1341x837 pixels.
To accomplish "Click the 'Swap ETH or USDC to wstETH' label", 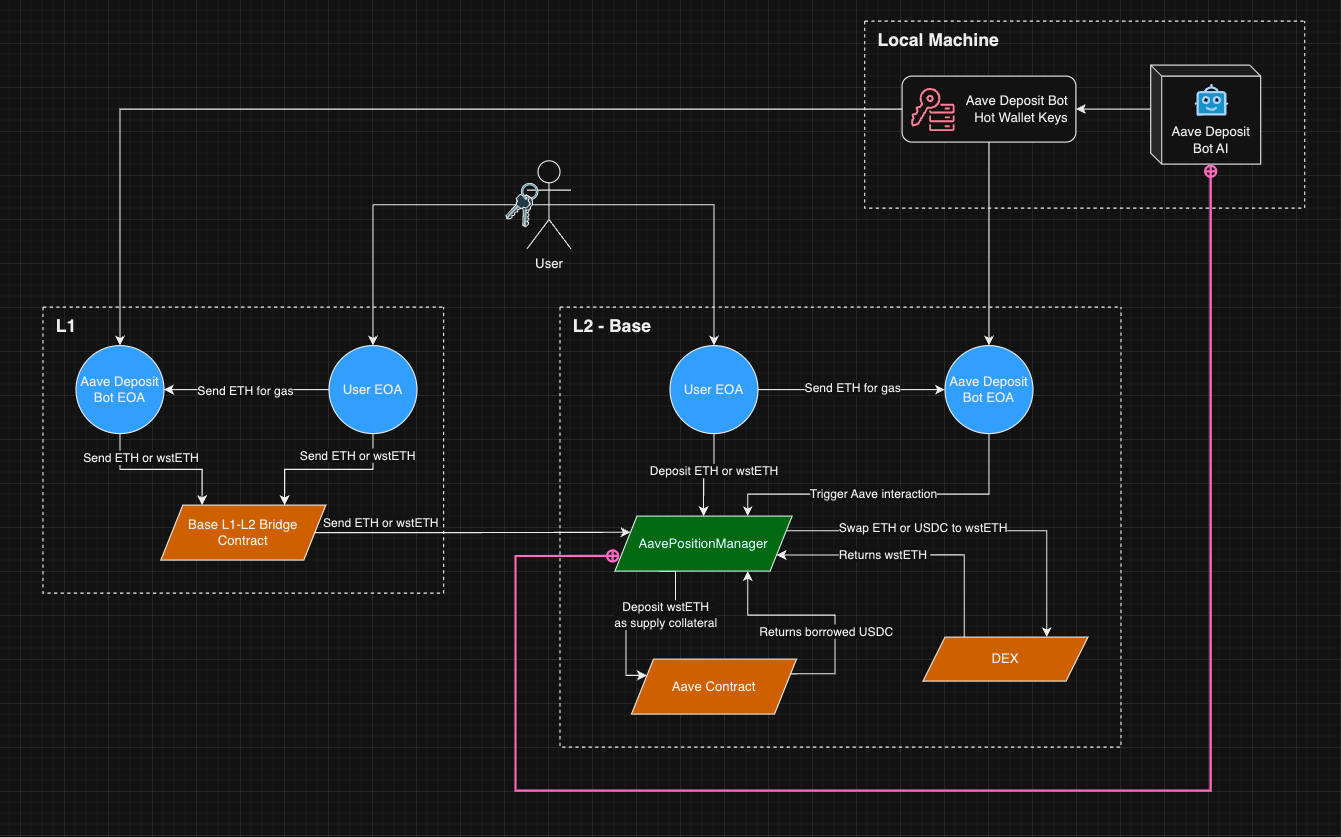I will (923, 528).
